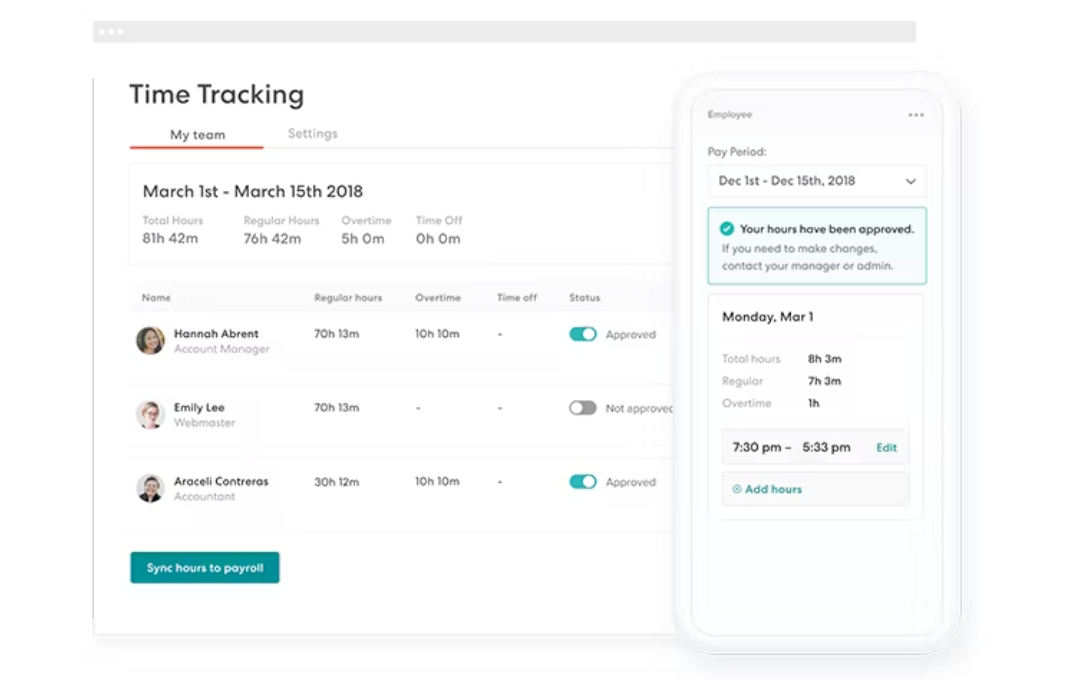Click Hannah Abrent's profile avatar
This screenshot has width=1079, height=689.
click(x=150, y=340)
